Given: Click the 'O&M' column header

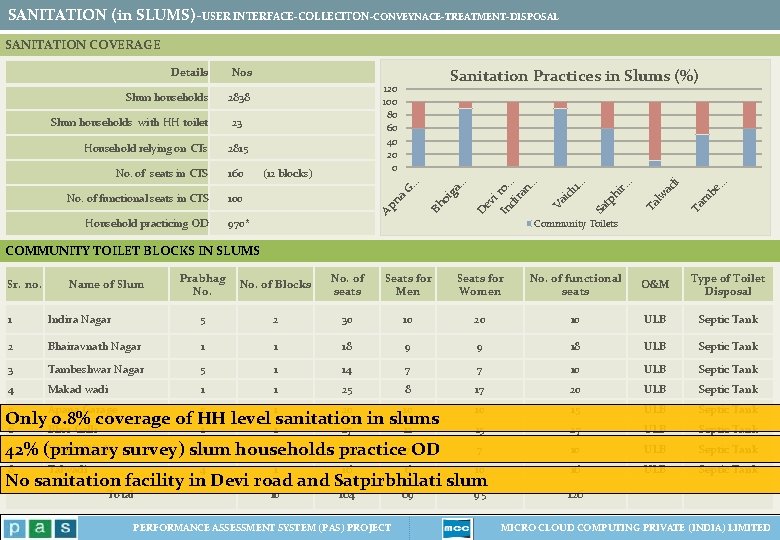Looking at the screenshot, I should click(x=655, y=284).
